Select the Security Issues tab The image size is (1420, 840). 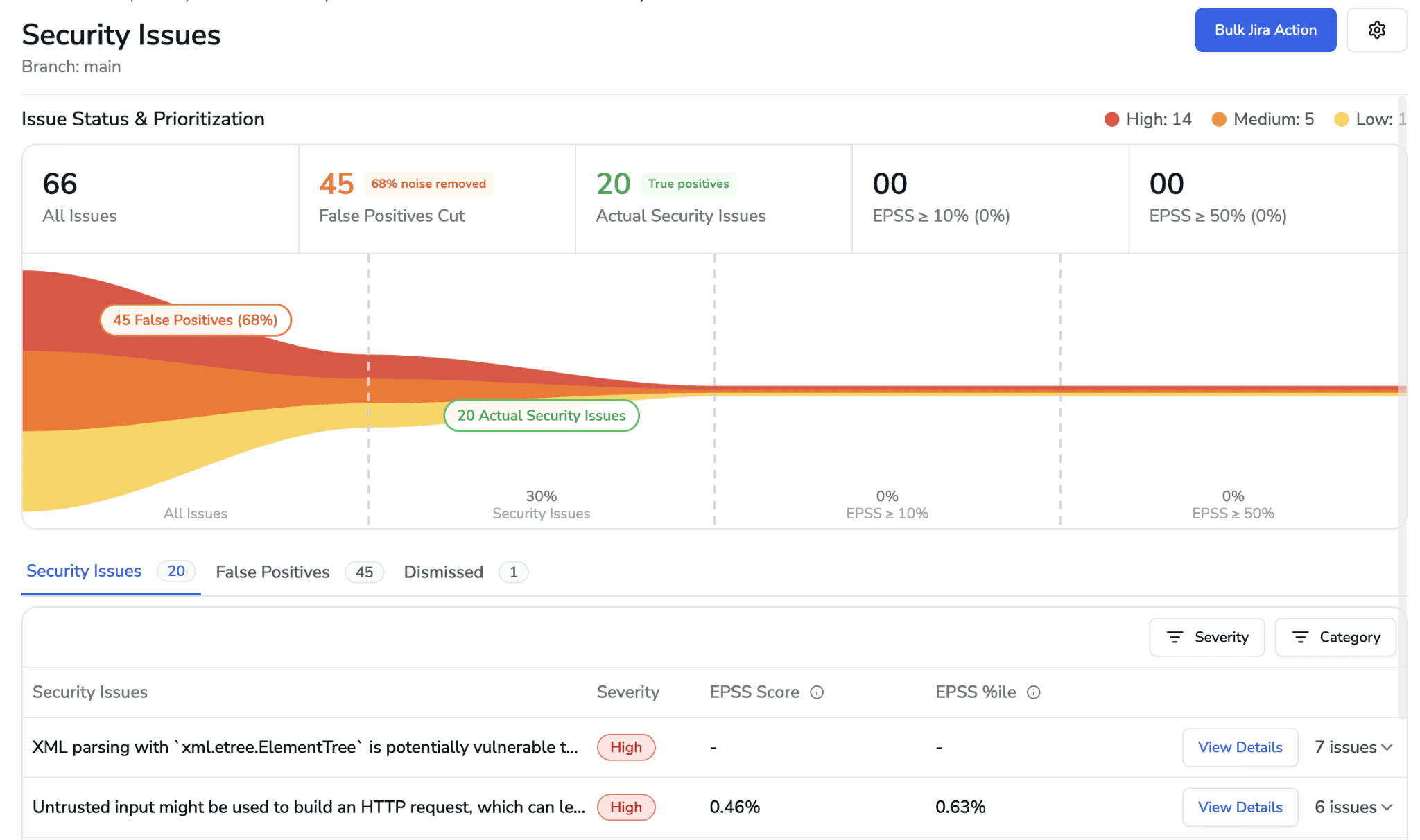tap(84, 571)
